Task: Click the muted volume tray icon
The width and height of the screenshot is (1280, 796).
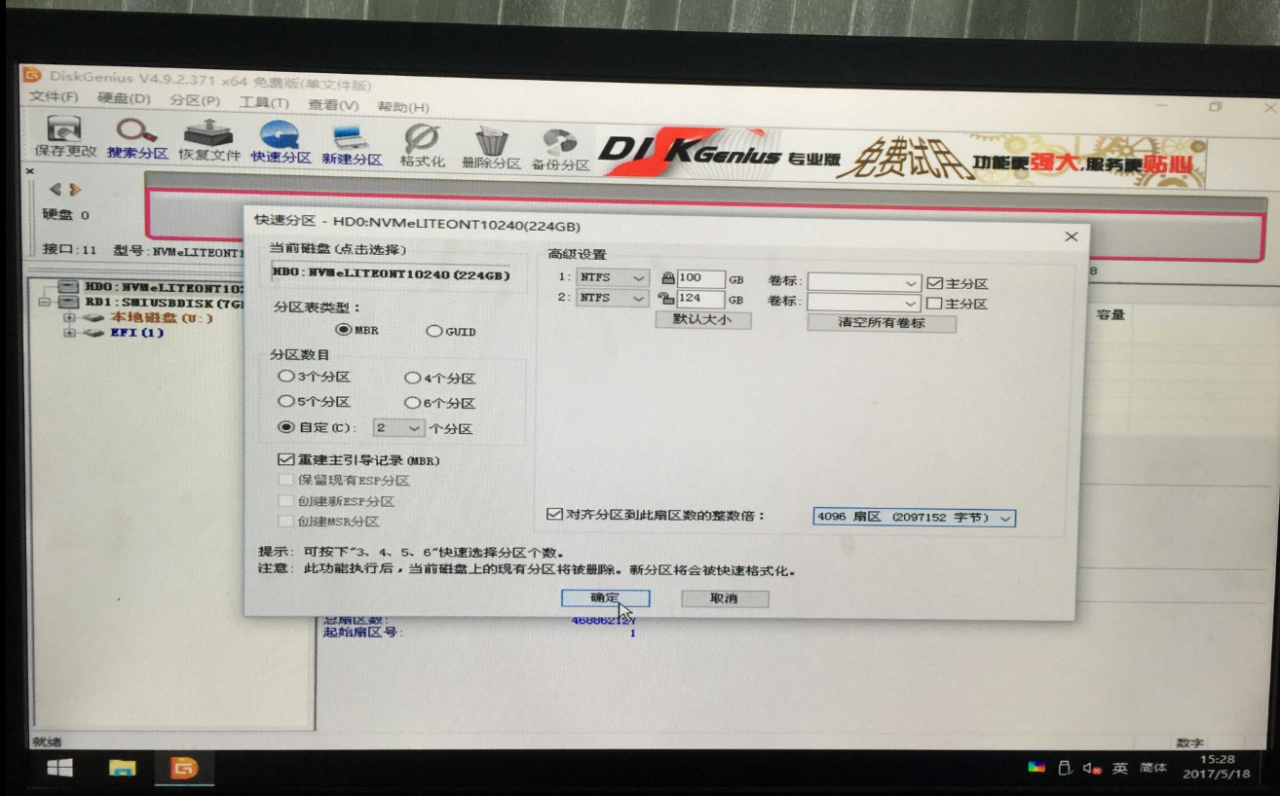Action: [1092, 769]
